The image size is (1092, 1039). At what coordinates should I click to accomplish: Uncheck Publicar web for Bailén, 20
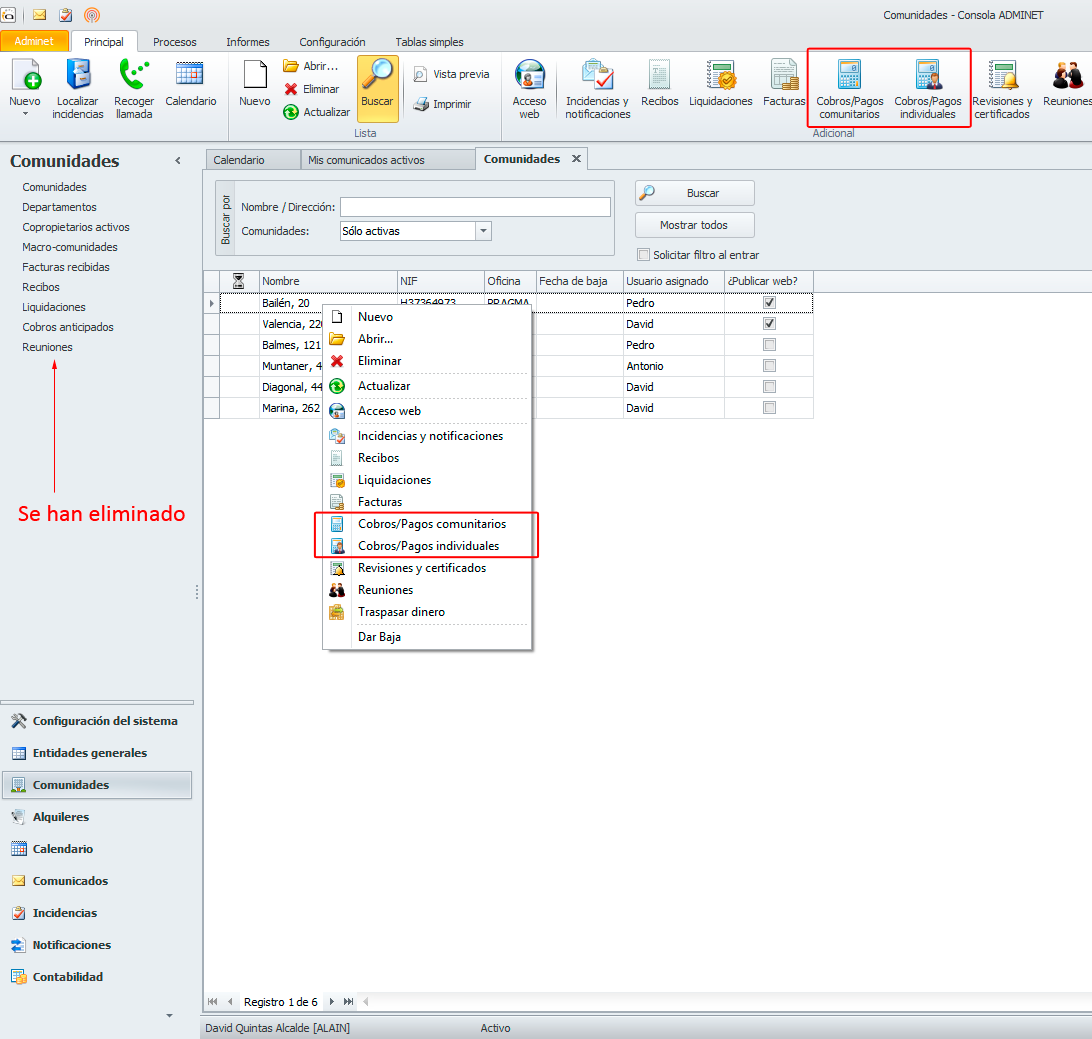(769, 302)
